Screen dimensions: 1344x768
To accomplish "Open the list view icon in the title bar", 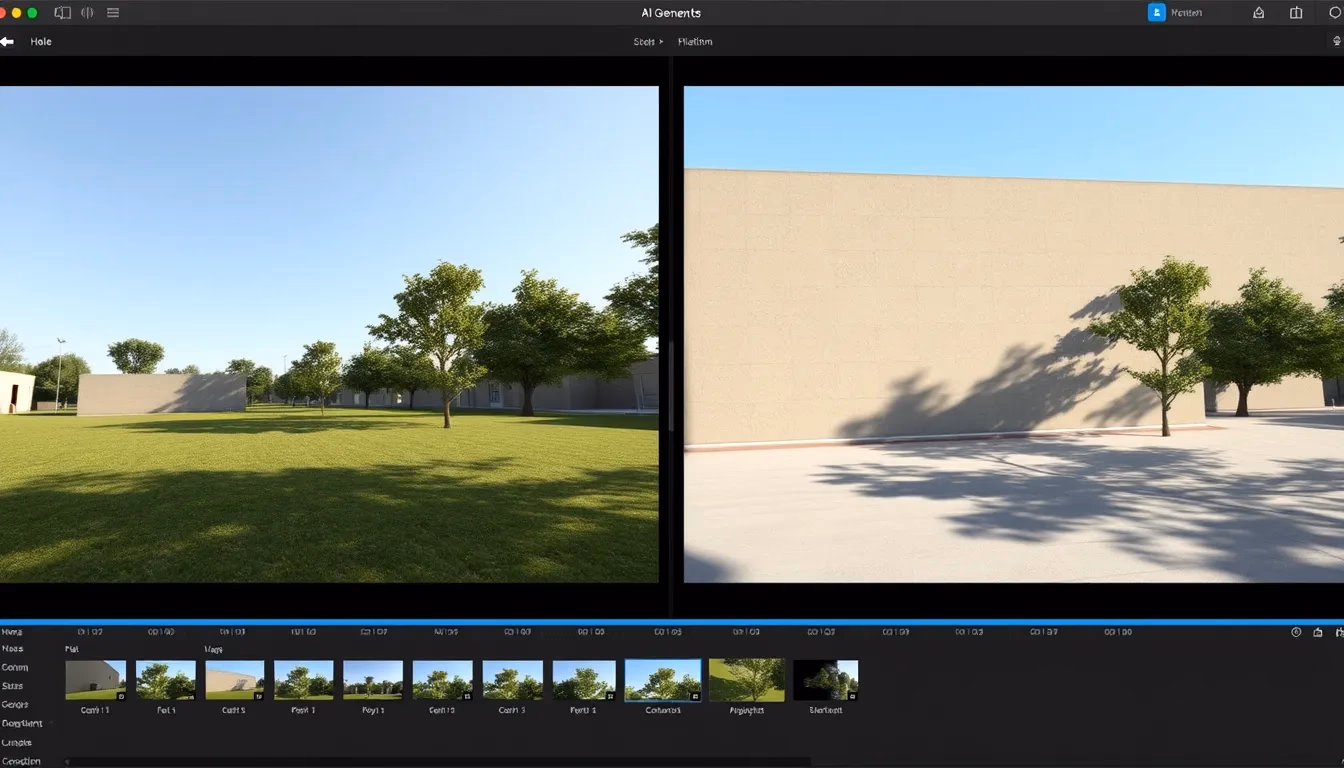I will click(x=113, y=13).
